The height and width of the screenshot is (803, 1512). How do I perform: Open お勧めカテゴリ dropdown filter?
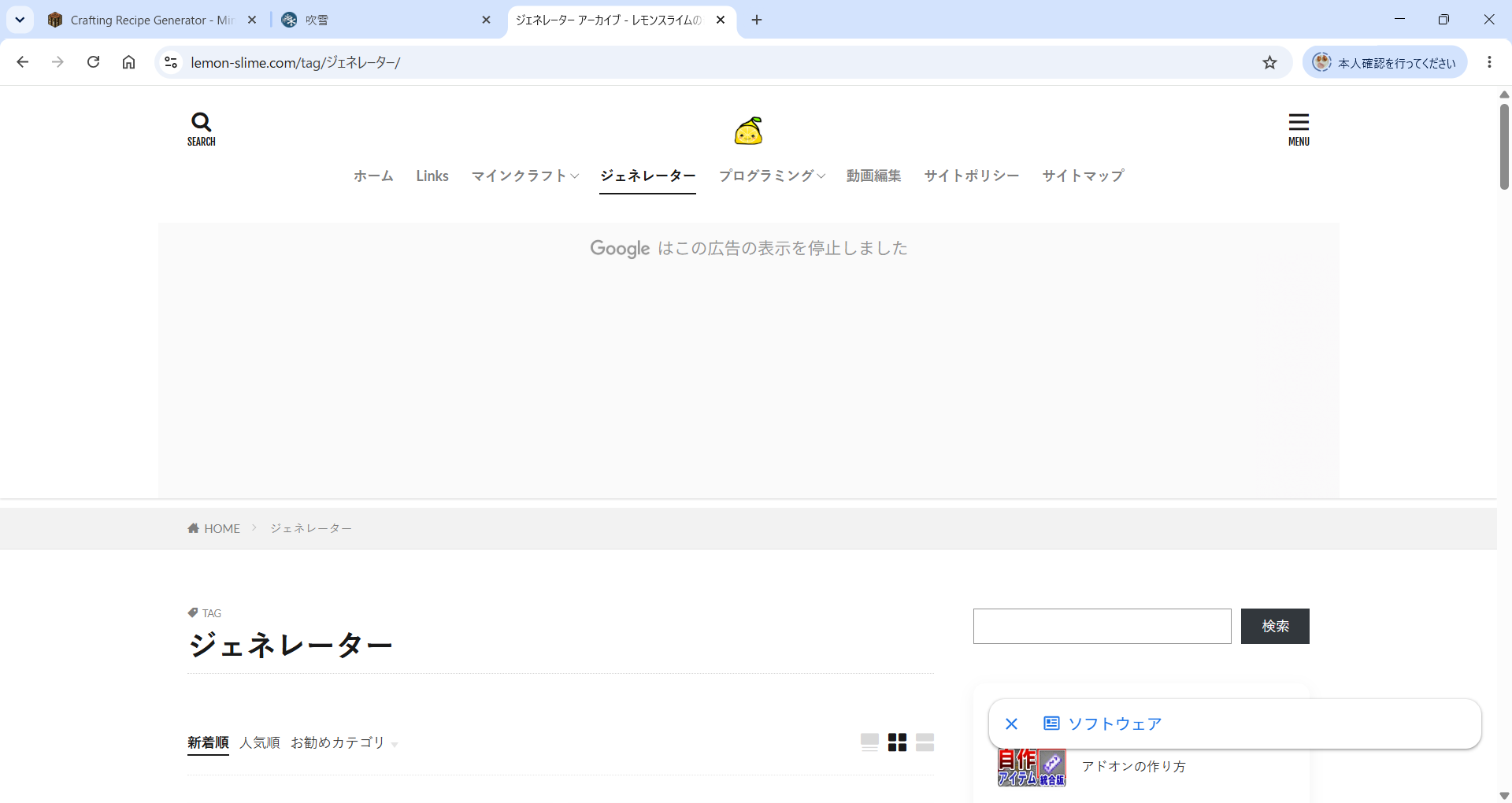coord(344,742)
